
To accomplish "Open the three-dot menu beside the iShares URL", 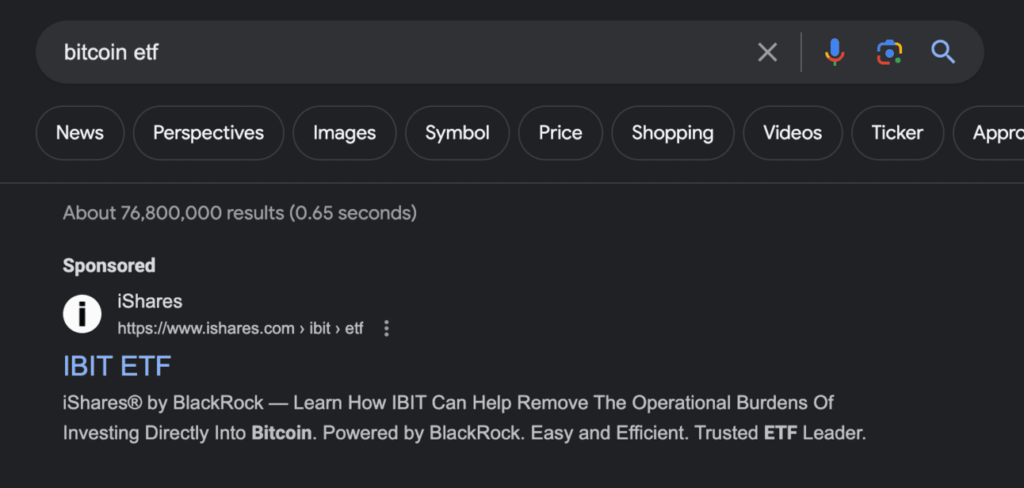I will (x=387, y=328).
